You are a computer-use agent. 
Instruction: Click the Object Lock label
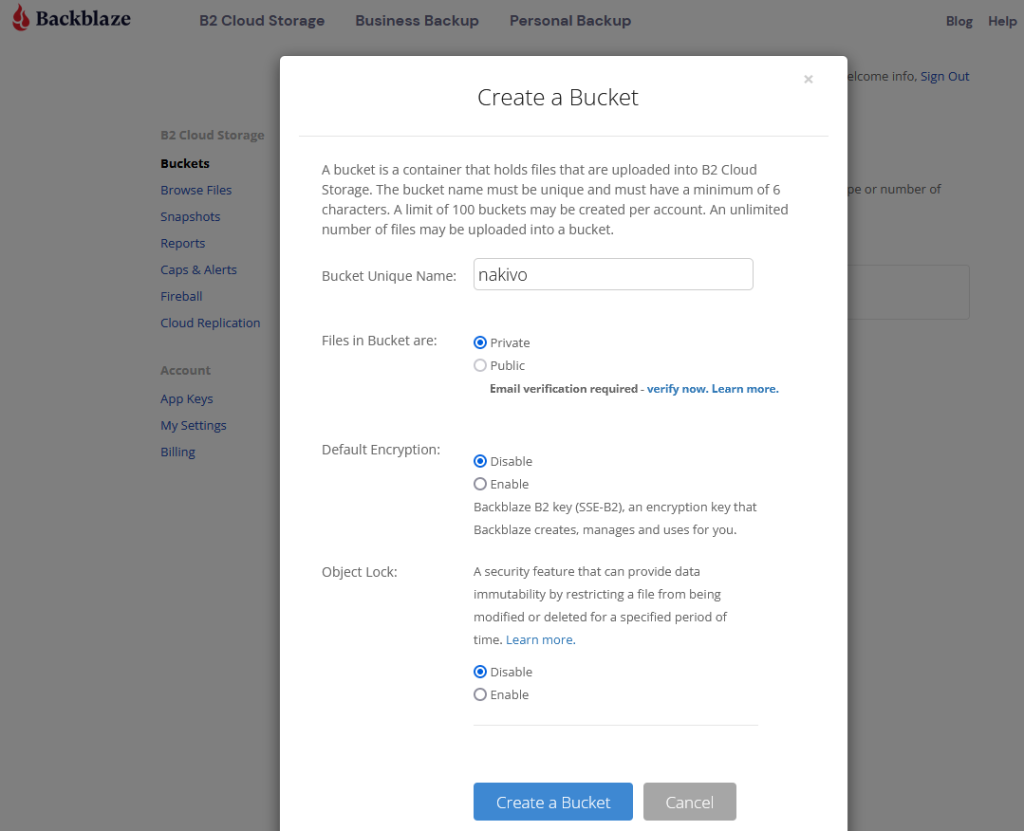(359, 572)
